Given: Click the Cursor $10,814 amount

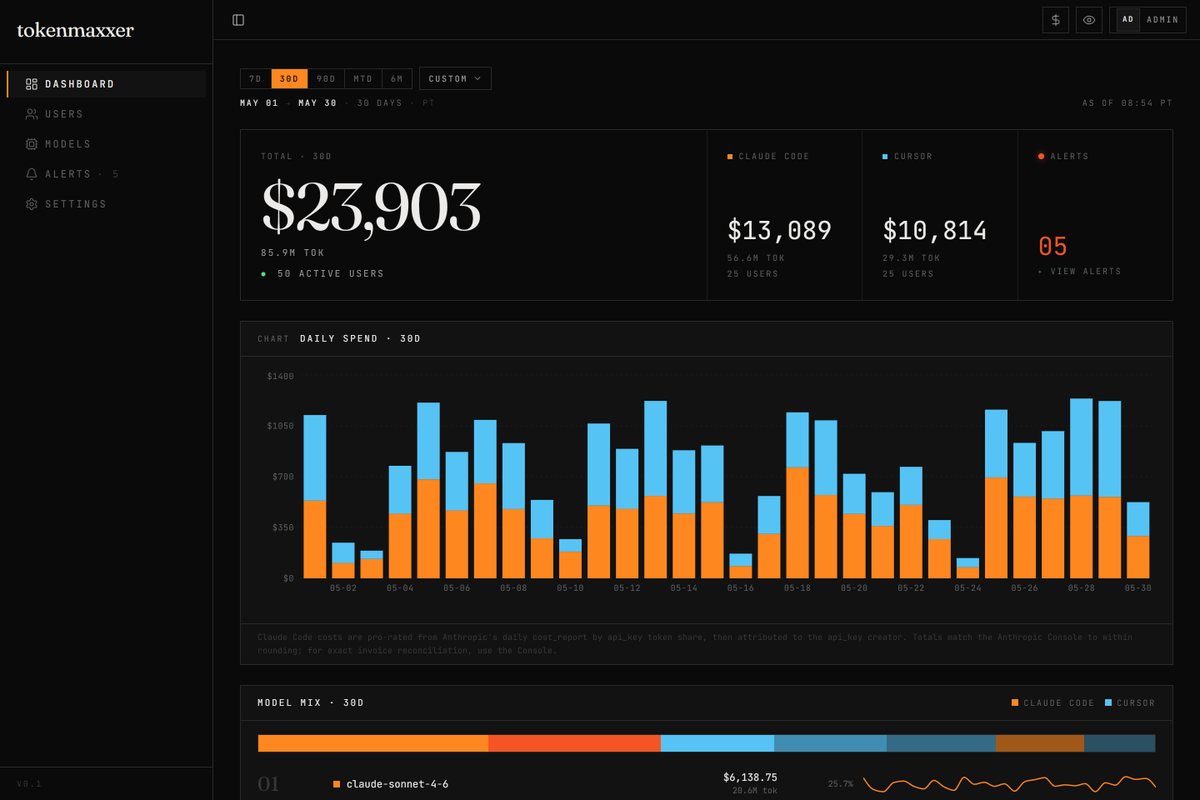Looking at the screenshot, I should (x=935, y=231).
